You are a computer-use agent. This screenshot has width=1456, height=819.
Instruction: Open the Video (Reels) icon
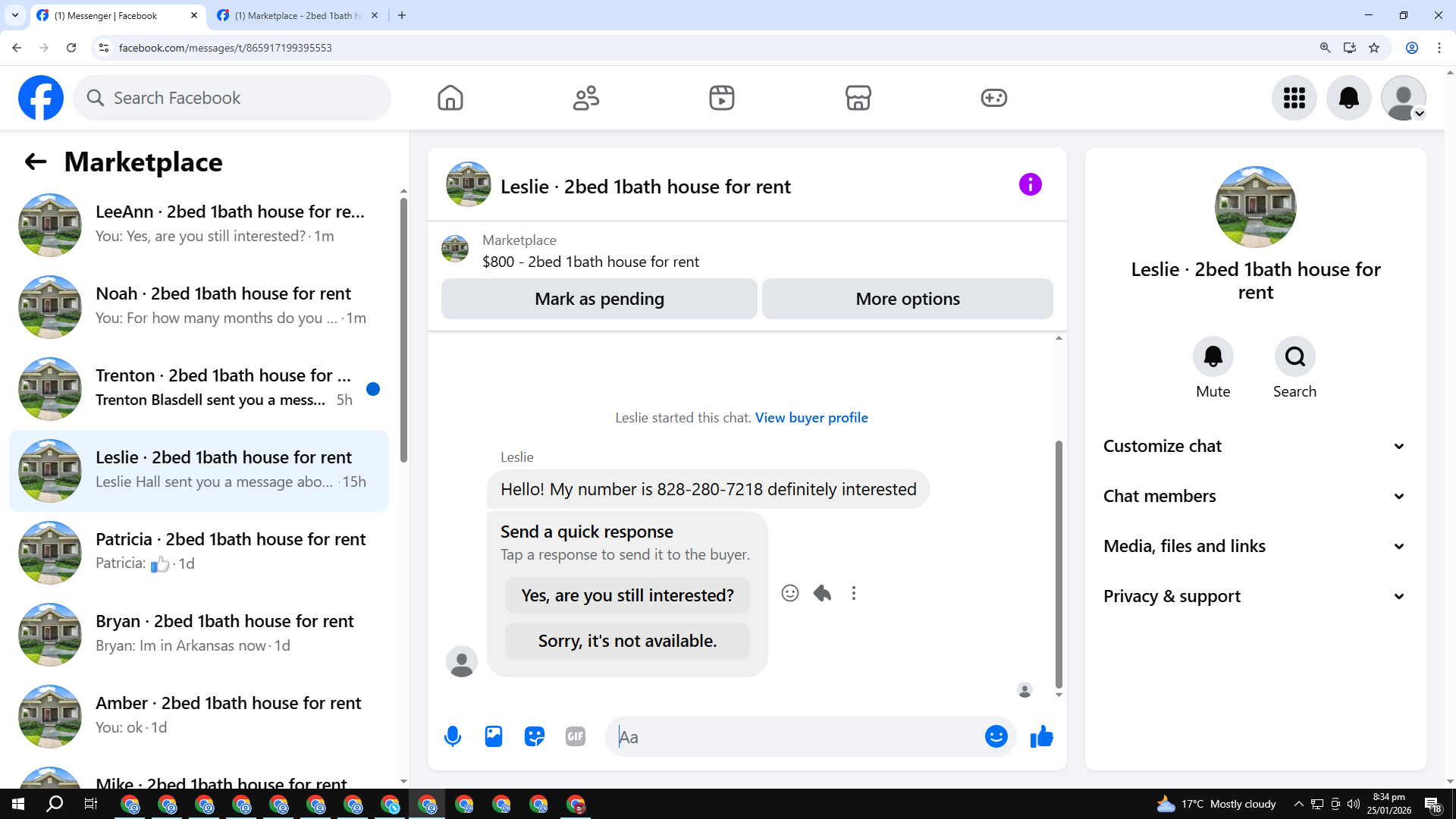[x=722, y=98]
